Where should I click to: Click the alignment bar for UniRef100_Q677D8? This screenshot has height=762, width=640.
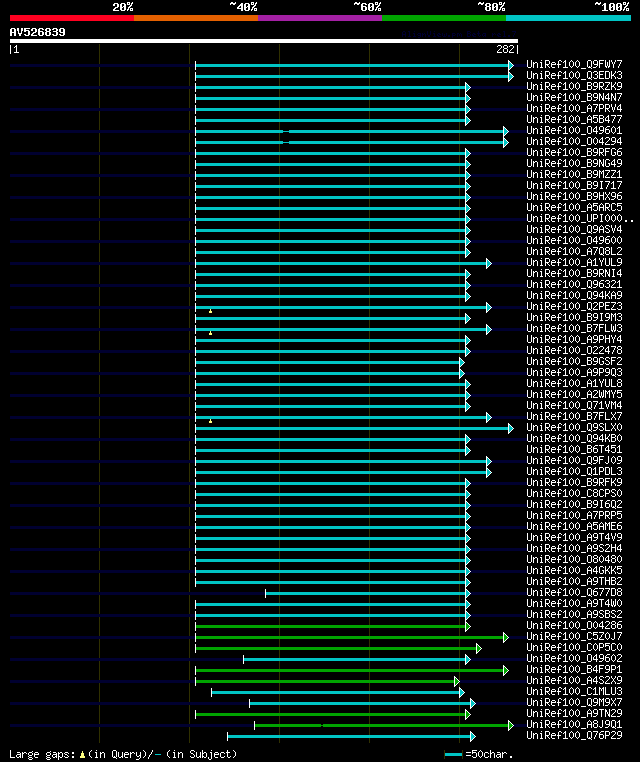(368, 593)
